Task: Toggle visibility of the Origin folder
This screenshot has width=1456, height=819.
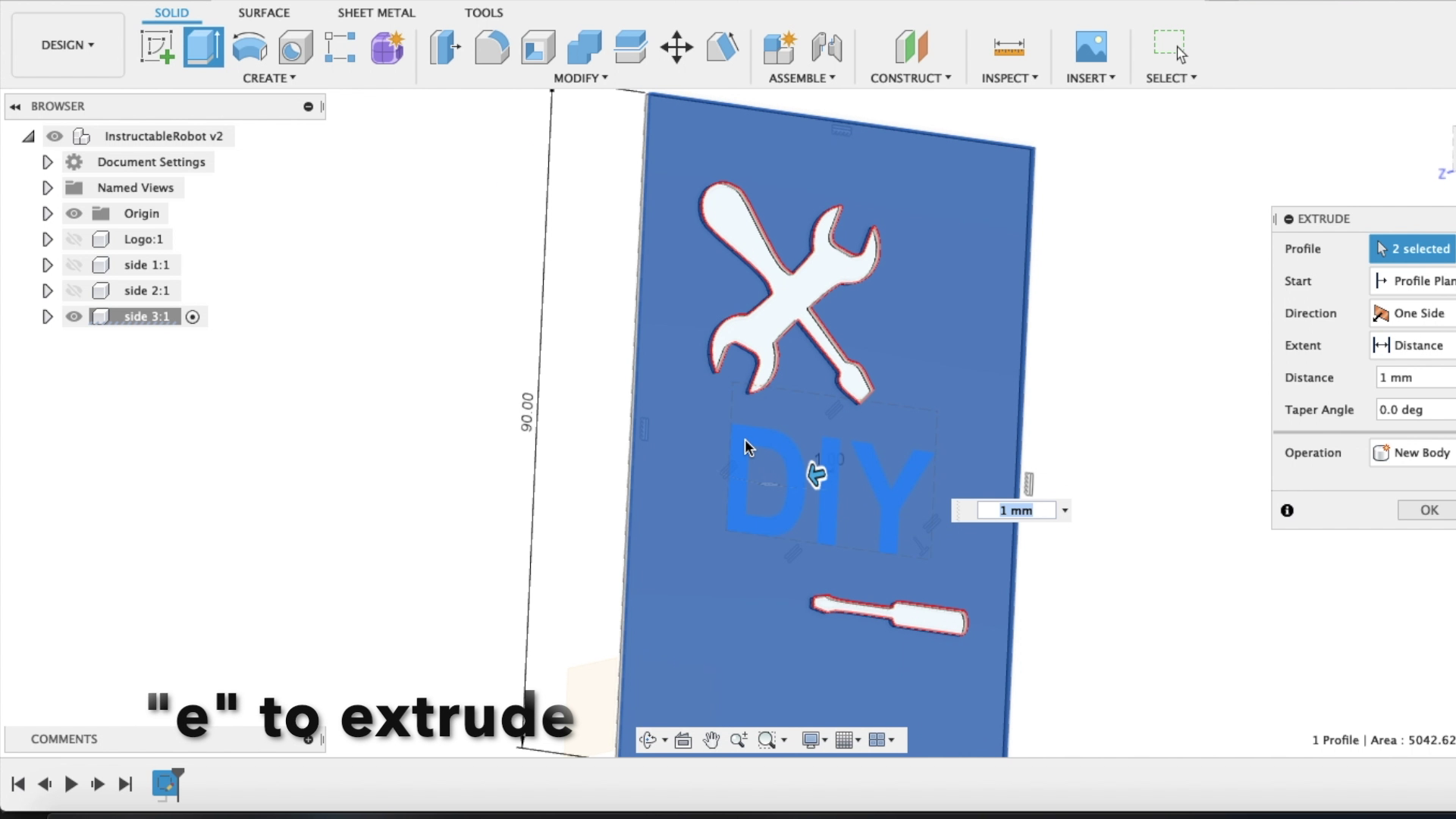Action: click(74, 213)
